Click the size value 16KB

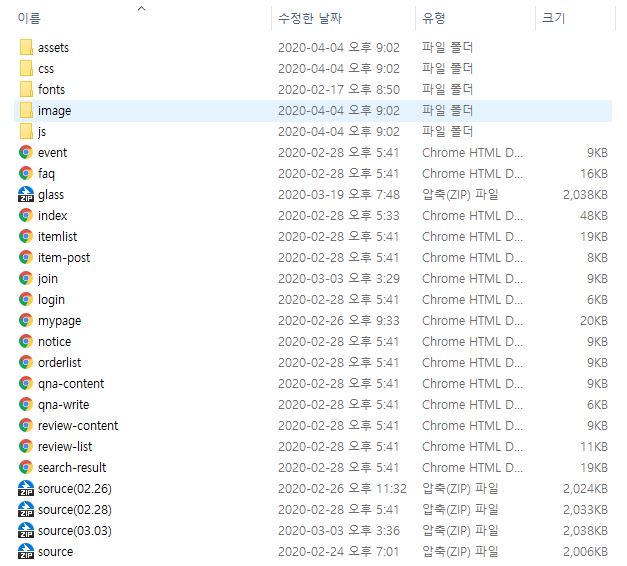pyautogui.click(x=594, y=173)
